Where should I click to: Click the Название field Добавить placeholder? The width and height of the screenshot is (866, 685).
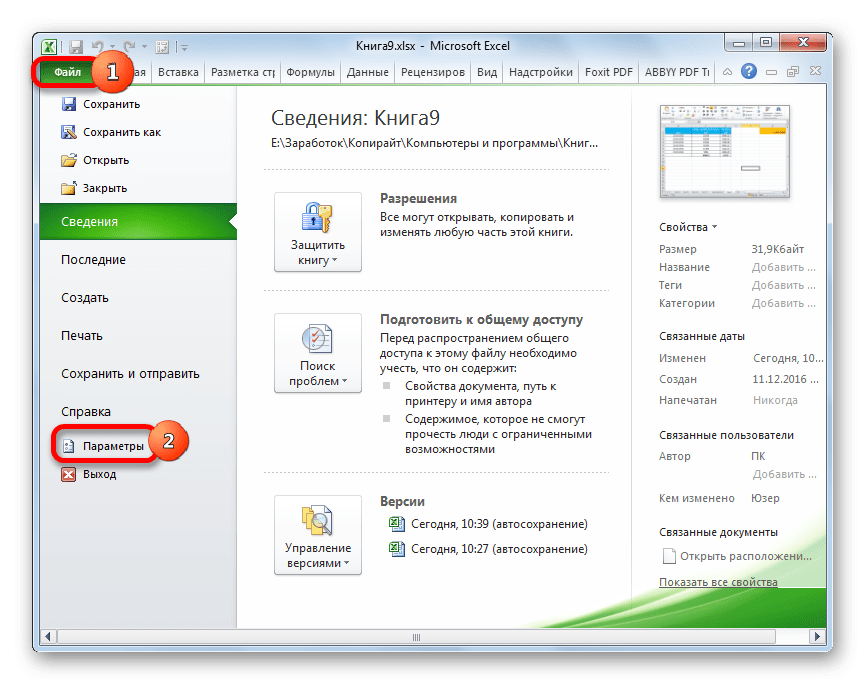point(783,267)
